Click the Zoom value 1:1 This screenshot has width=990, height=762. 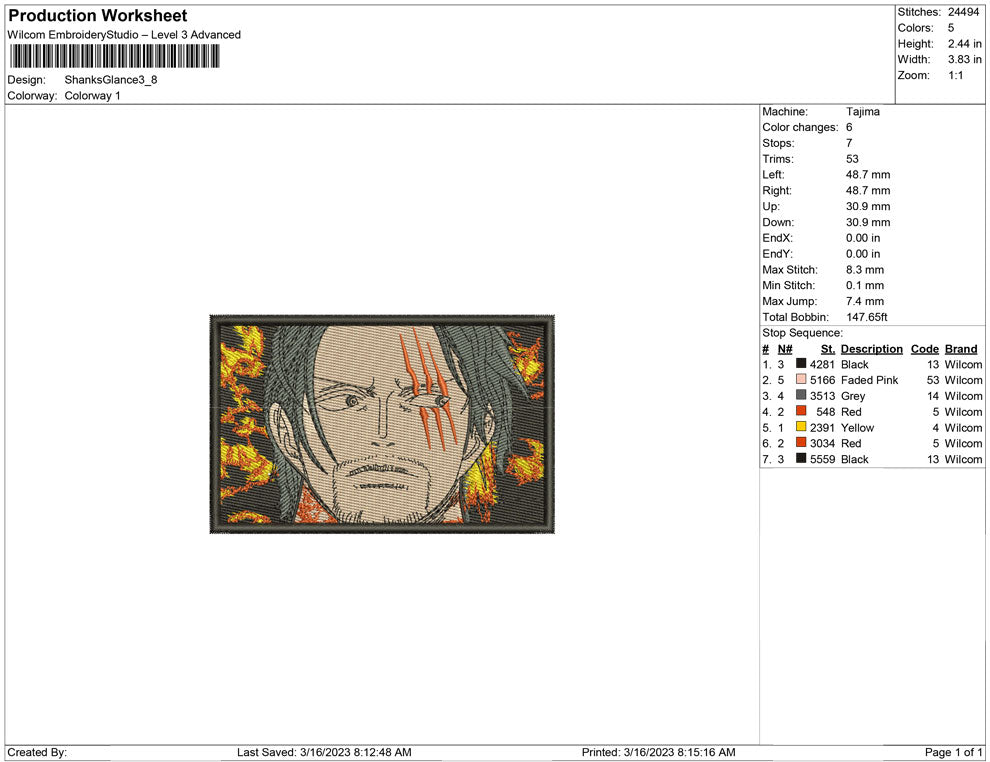pyautogui.click(x=956, y=75)
